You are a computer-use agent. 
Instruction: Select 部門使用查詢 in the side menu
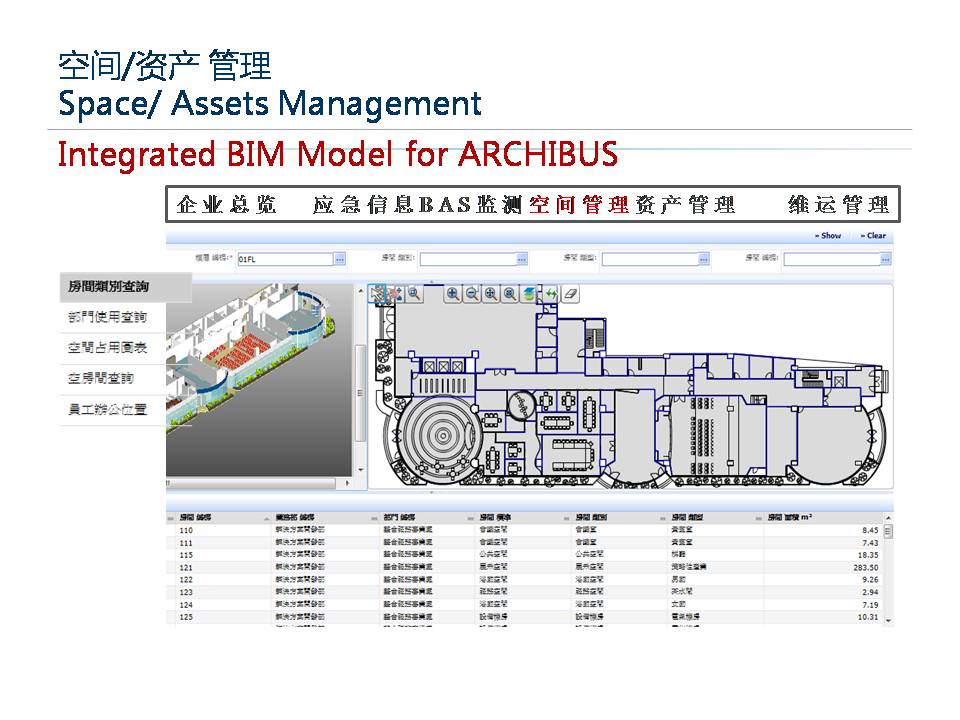[x=108, y=317]
